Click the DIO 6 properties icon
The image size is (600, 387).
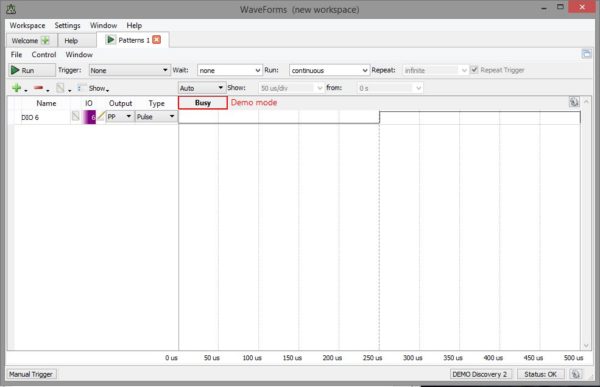76,116
